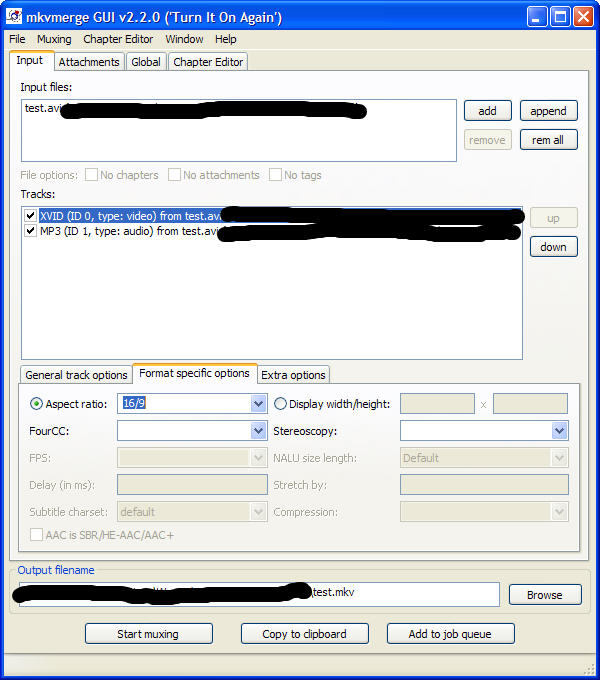Click the remove button
The height and width of the screenshot is (680, 600).
488,140
